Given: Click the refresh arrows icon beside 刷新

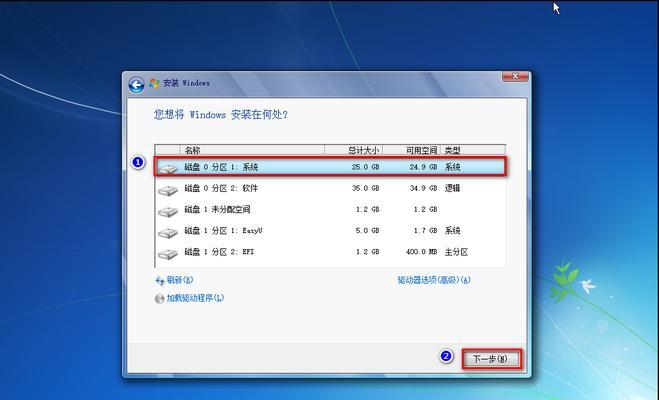Looking at the screenshot, I should pyautogui.click(x=160, y=281).
